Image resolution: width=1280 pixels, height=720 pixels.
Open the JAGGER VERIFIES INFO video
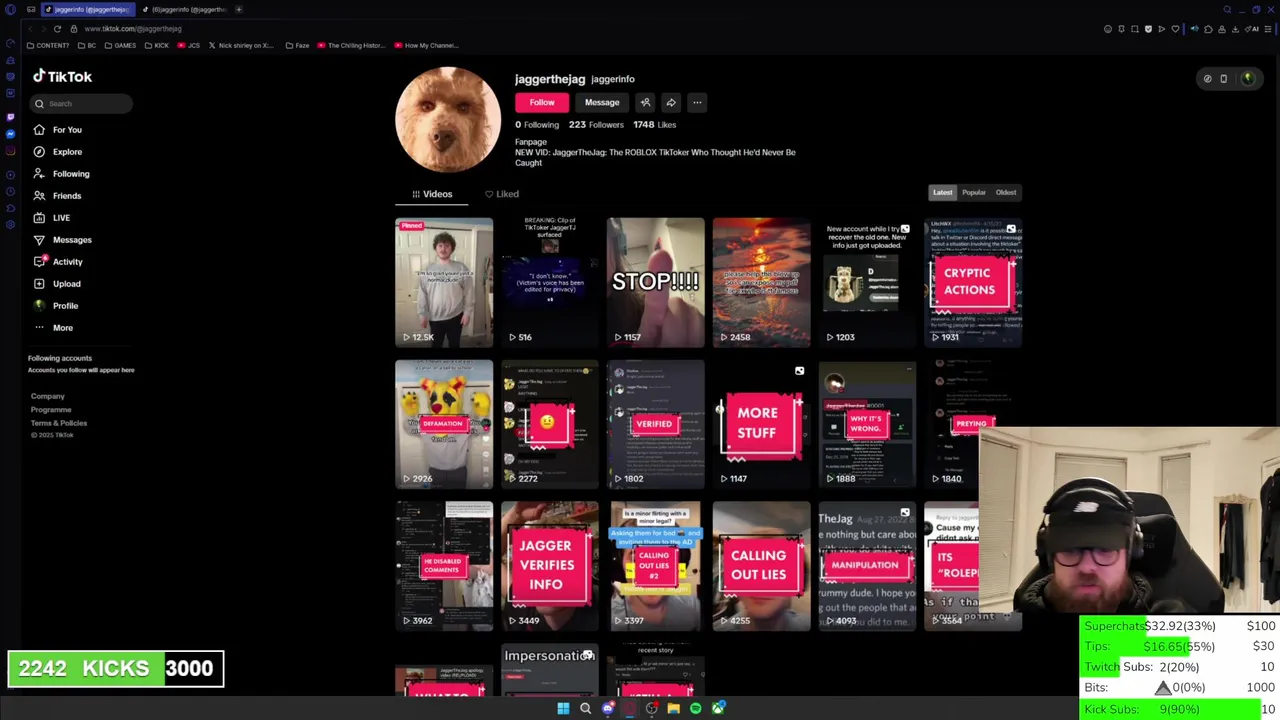point(549,566)
